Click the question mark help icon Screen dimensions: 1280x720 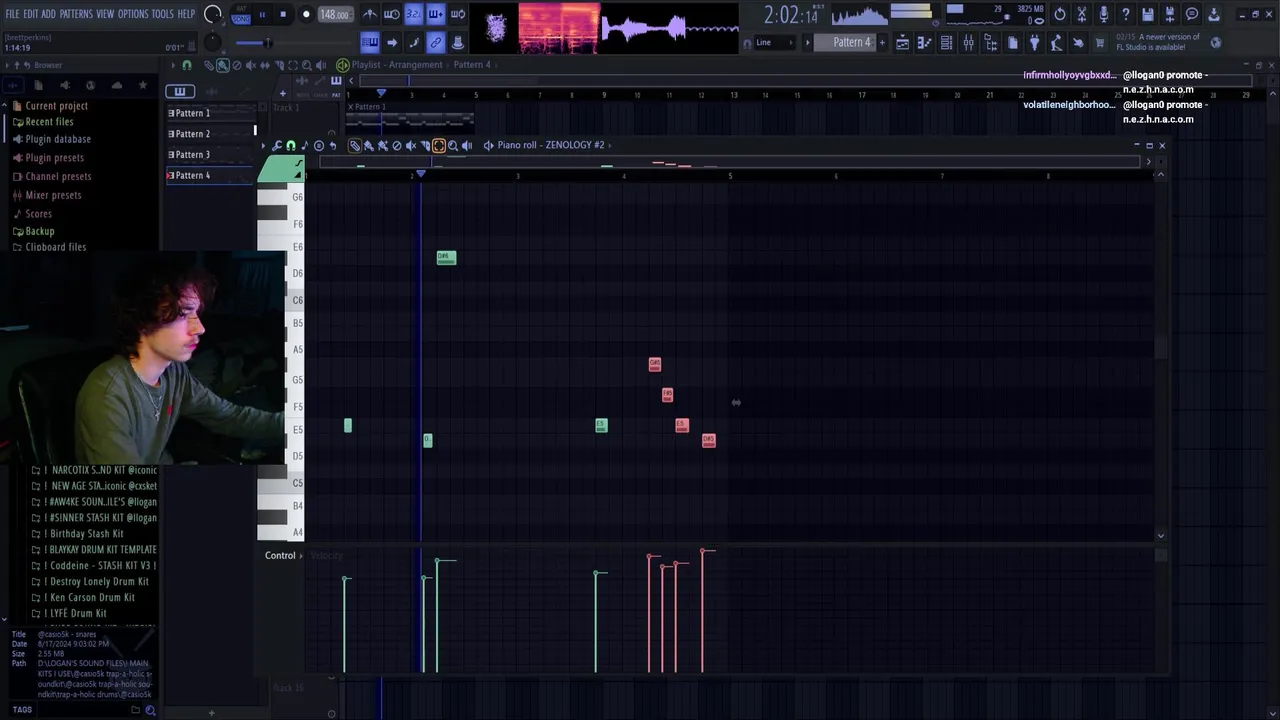click(x=1126, y=14)
